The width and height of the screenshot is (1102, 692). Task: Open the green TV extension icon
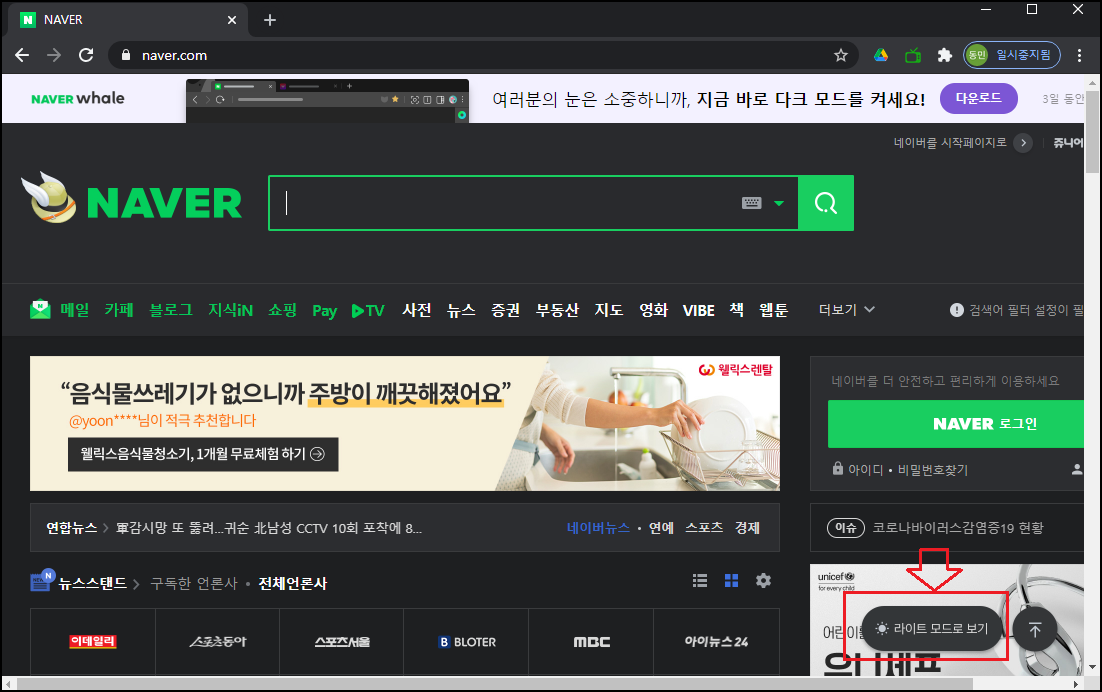tap(913, 55)
